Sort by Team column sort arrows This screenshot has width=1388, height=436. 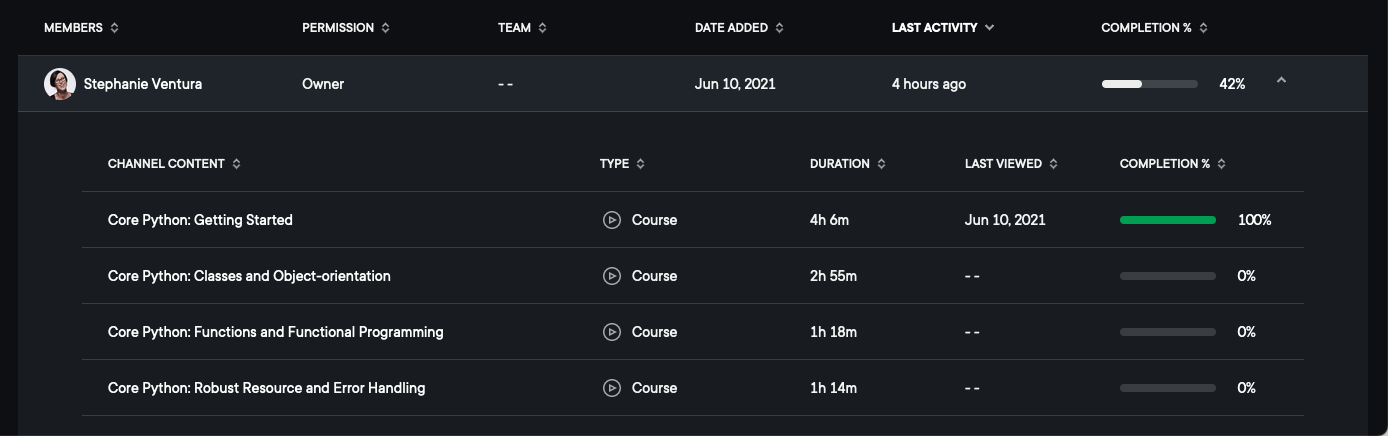click(543, 28)
